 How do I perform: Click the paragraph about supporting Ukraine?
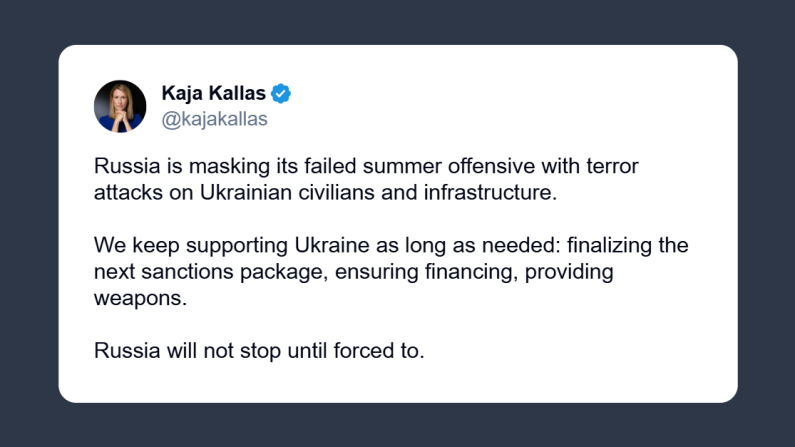390,272
